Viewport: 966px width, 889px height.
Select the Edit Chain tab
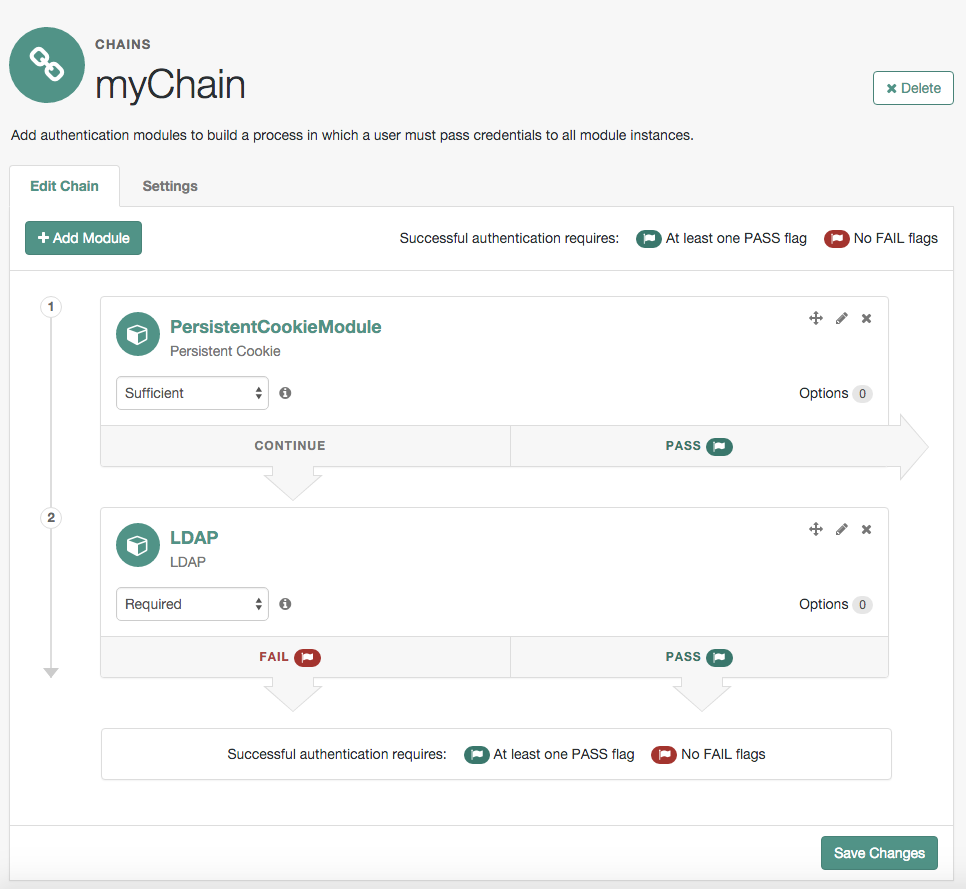click(65, 186)
